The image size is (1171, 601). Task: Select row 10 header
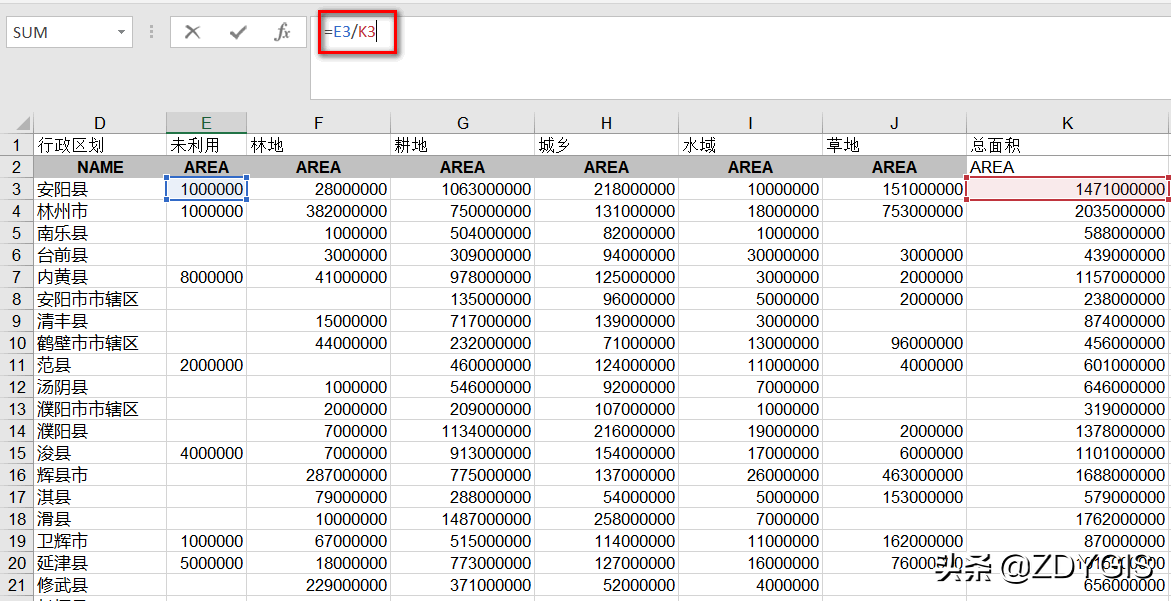coord(16,343)
